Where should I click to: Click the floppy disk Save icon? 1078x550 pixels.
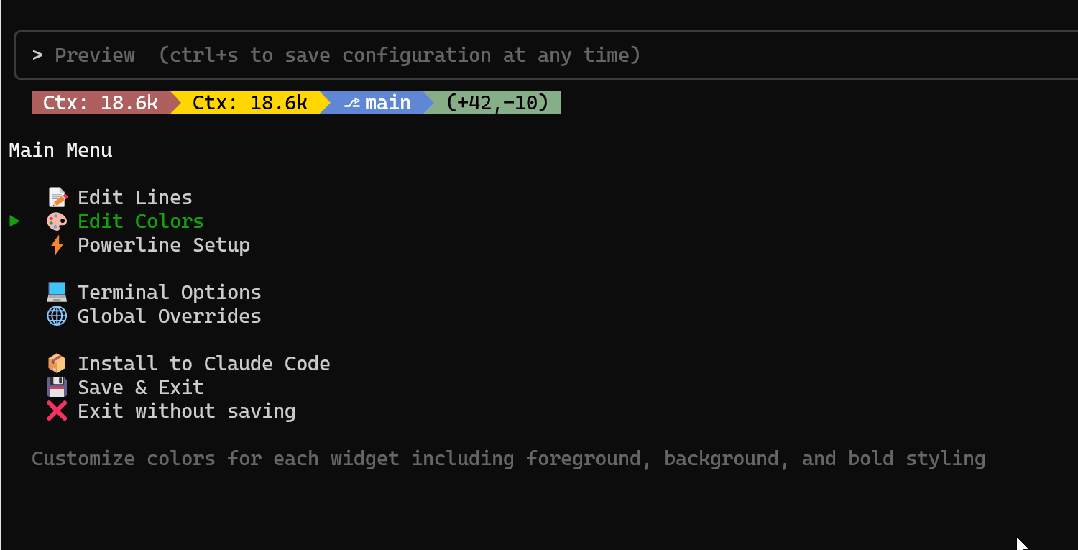57,387
